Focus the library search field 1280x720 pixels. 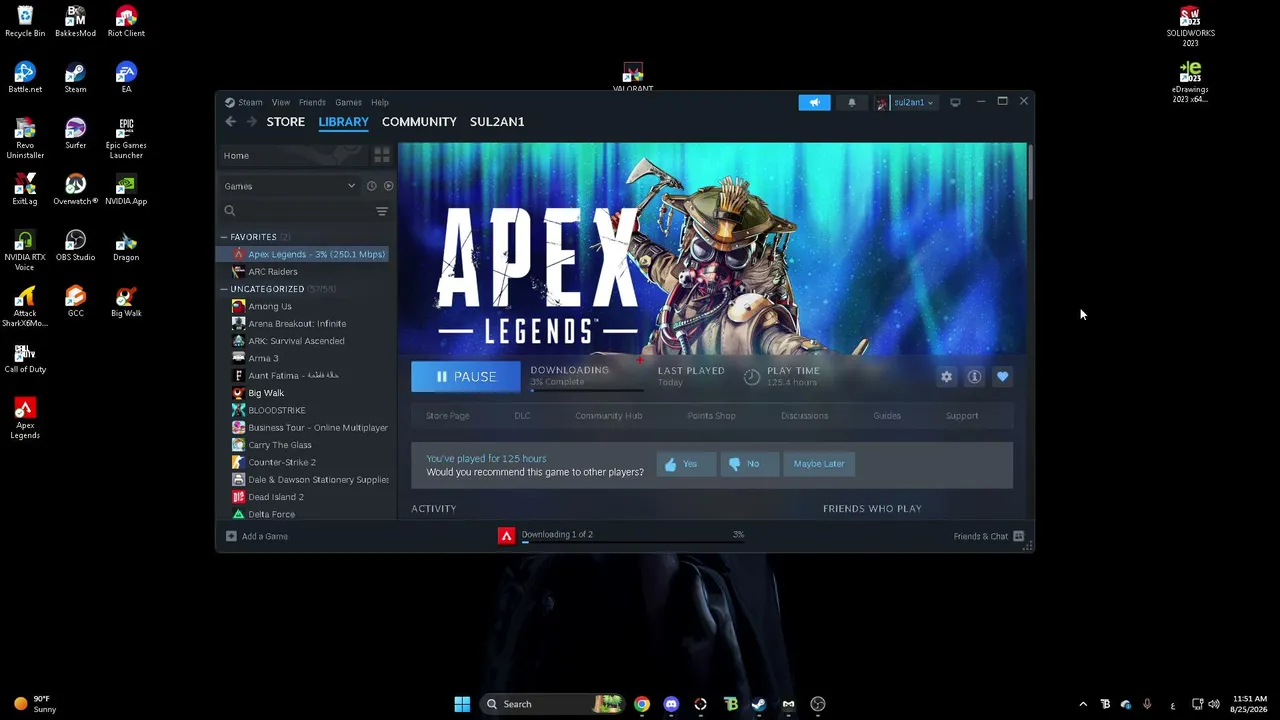(297, 211)
